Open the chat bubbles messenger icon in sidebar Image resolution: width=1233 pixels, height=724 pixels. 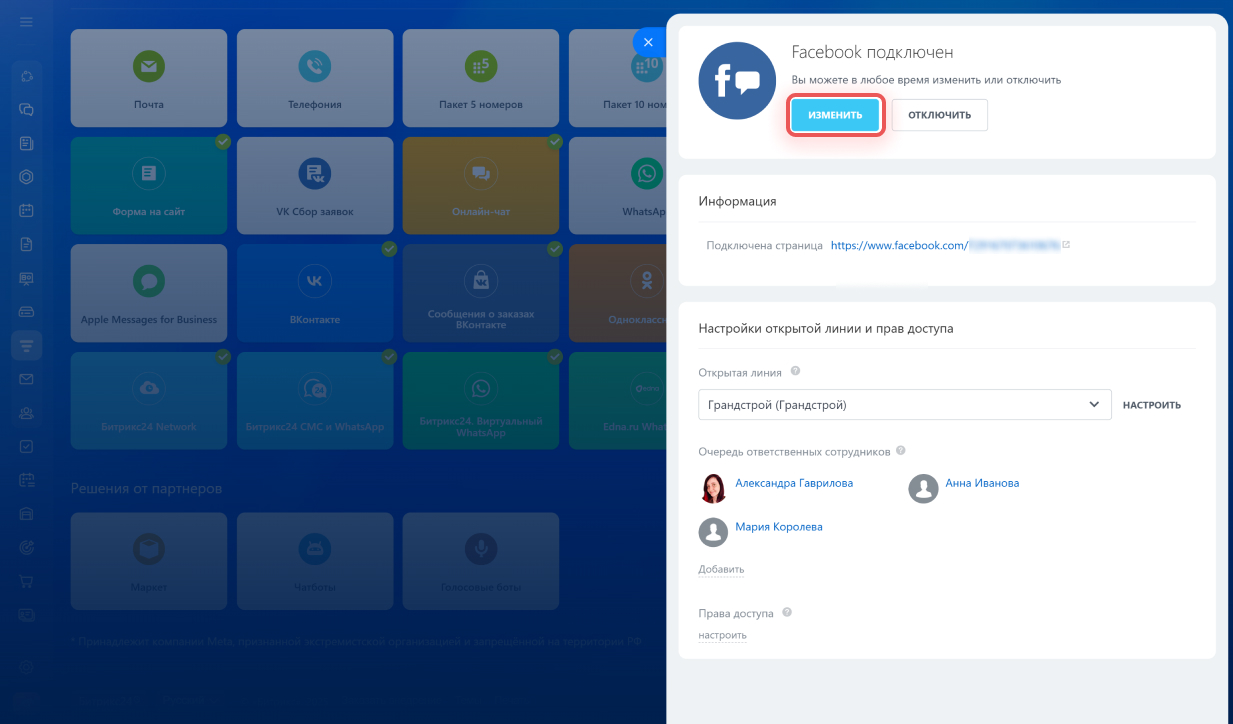[26, 110]
